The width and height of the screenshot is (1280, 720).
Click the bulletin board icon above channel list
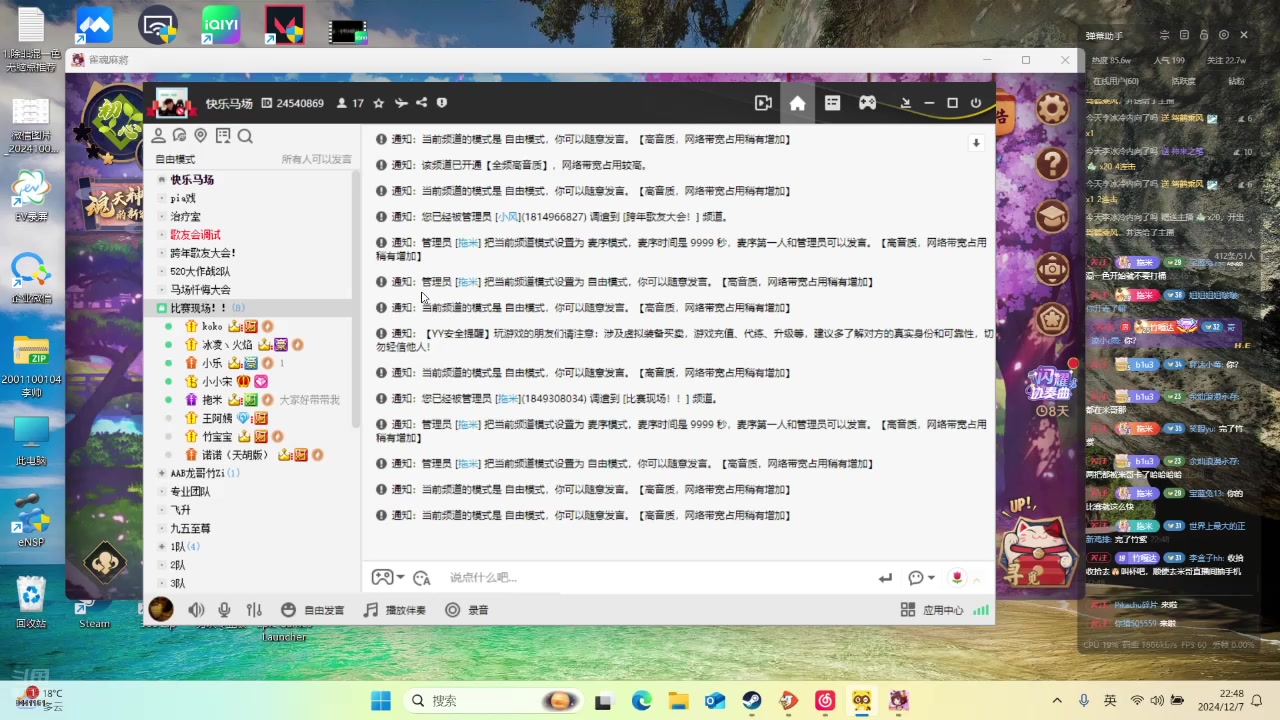(223, 136)
